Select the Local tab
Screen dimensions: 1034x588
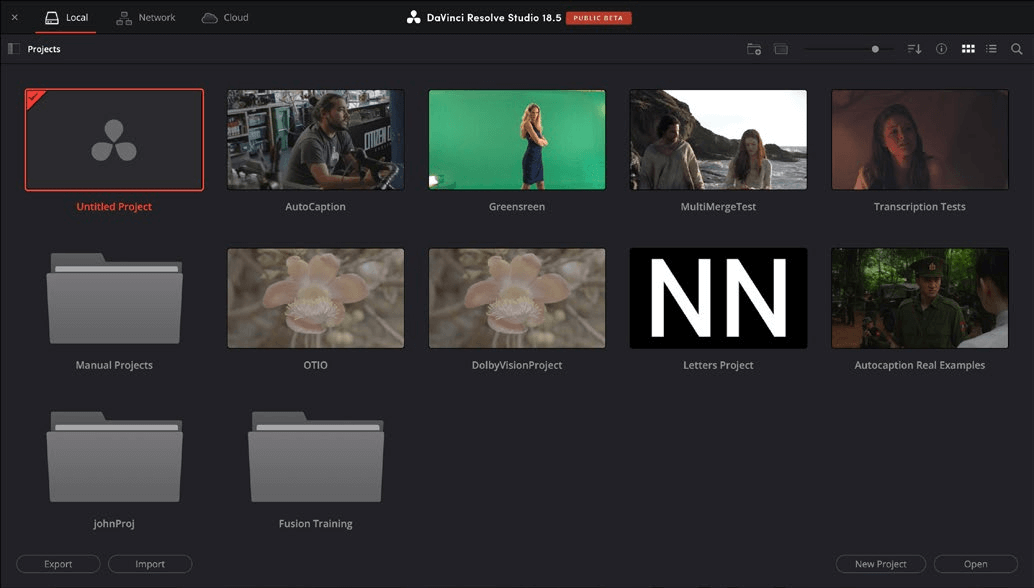pyautogui.click(x=66, y=18)
